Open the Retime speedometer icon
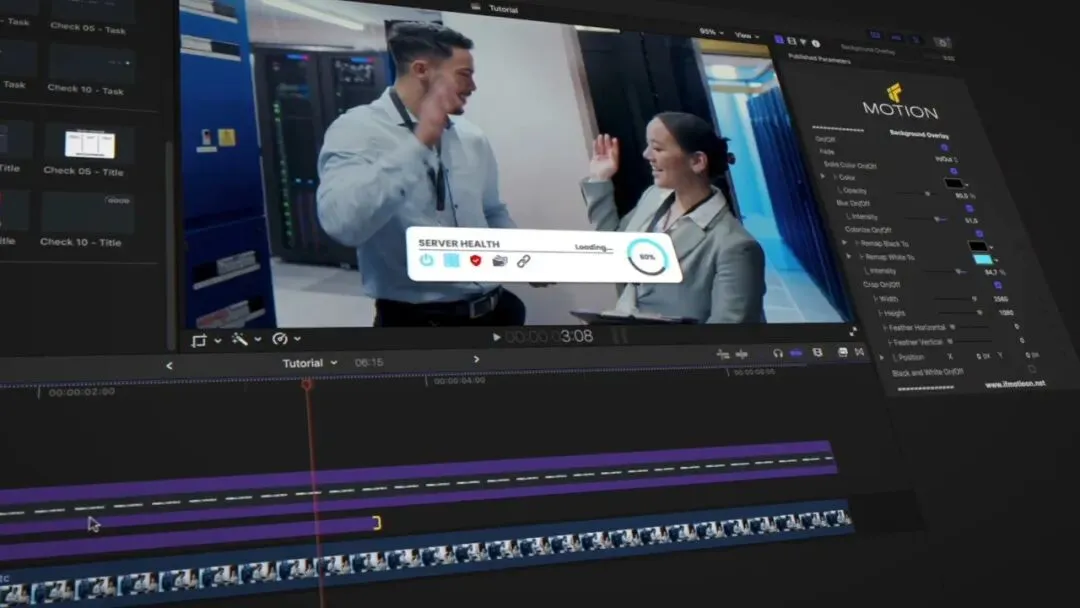The image size is (1080, 608). [x=279, y=338]
